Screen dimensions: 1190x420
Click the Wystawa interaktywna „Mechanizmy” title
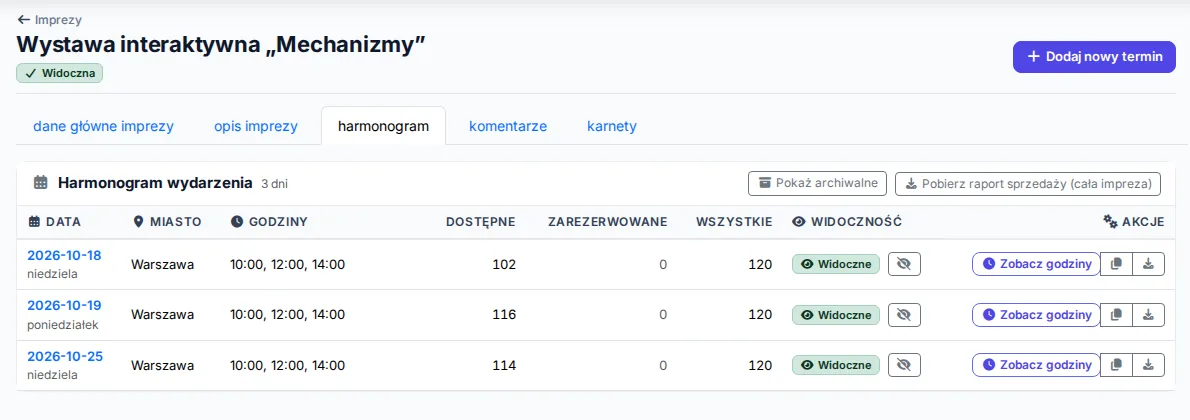[x=221, y=44]
